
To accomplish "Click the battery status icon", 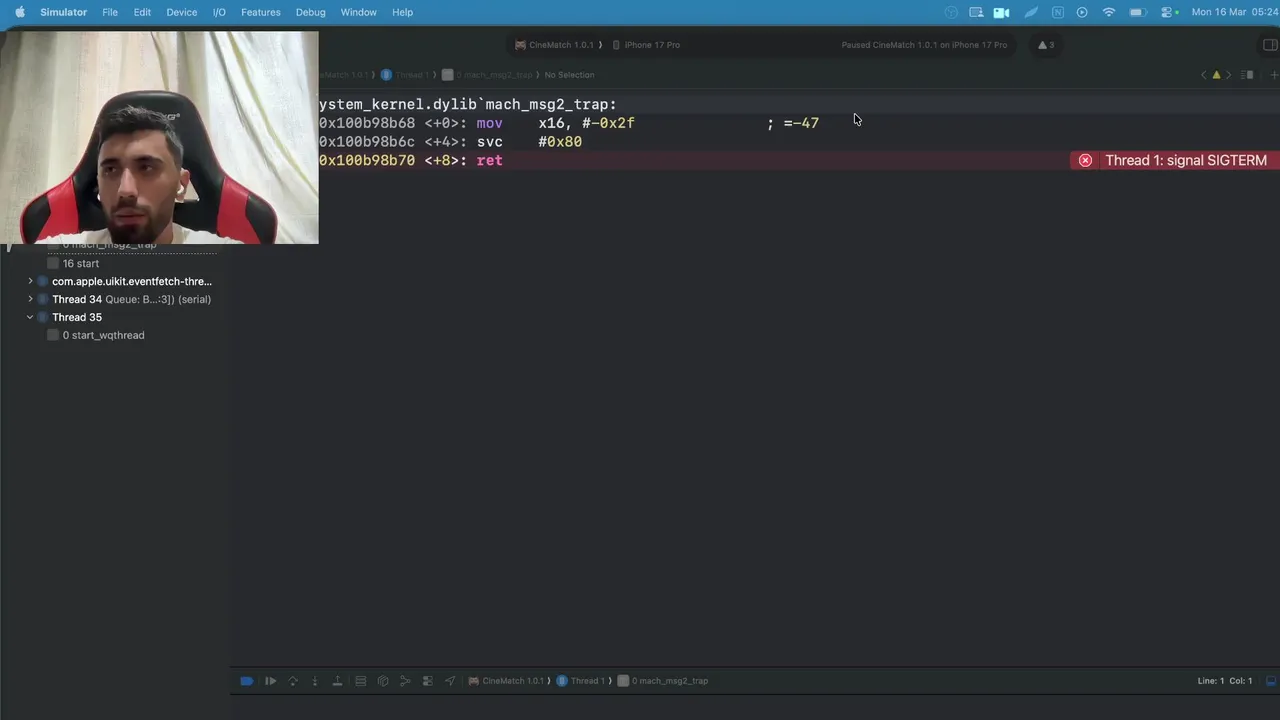I will [1137, 12].
